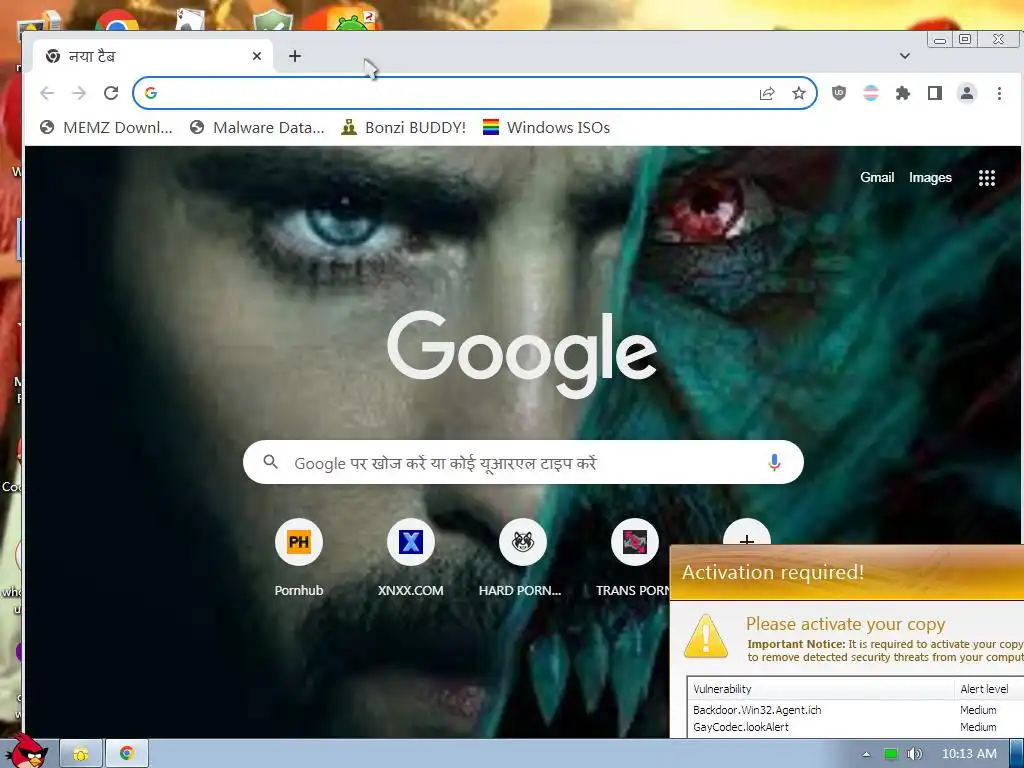
Task: Select Backdoor.Win32.Agent.ich row in popup
Action: (855, 710)
